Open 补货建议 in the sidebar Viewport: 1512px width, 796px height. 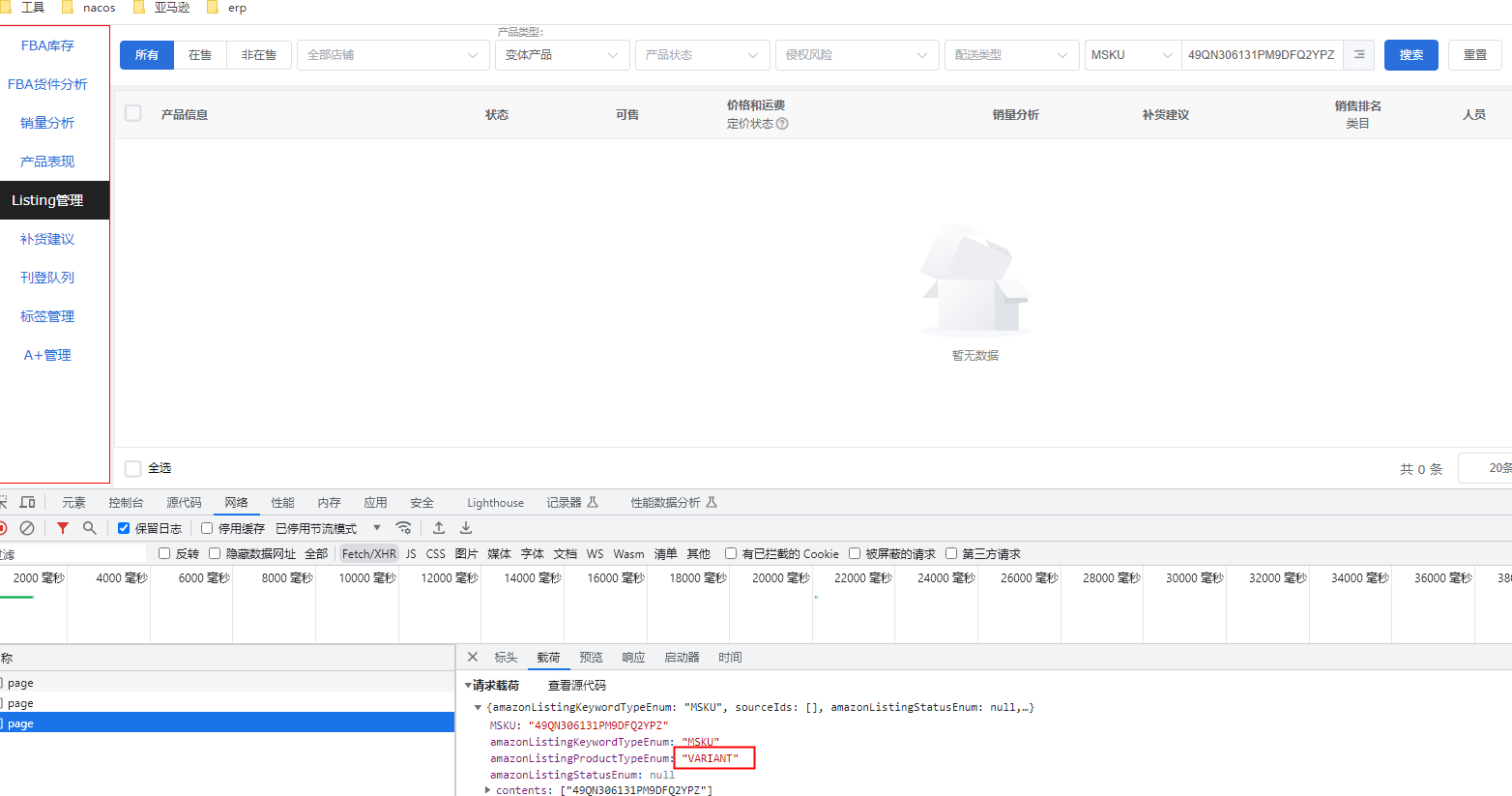[47, 239]
